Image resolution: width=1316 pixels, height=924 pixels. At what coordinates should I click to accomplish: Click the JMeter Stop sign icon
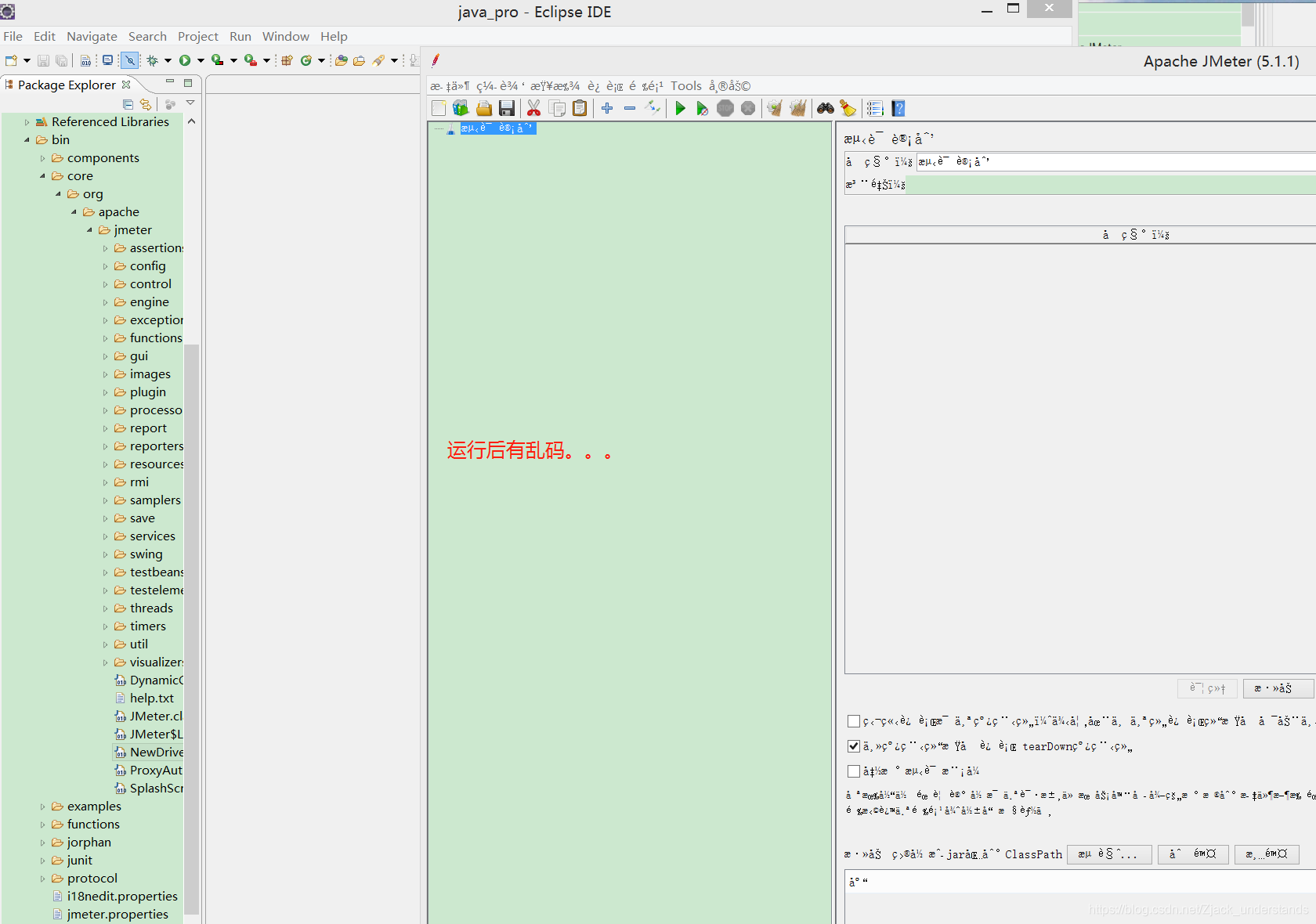(x=725, y=108)
